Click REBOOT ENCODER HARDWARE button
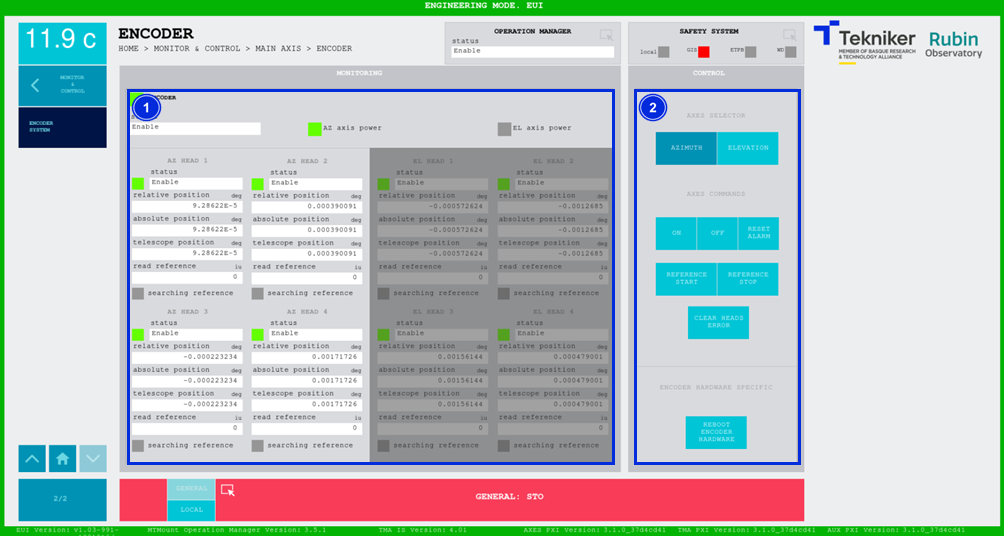The height and width of the screenshot is (536, 1004). (x=716, y=432)
